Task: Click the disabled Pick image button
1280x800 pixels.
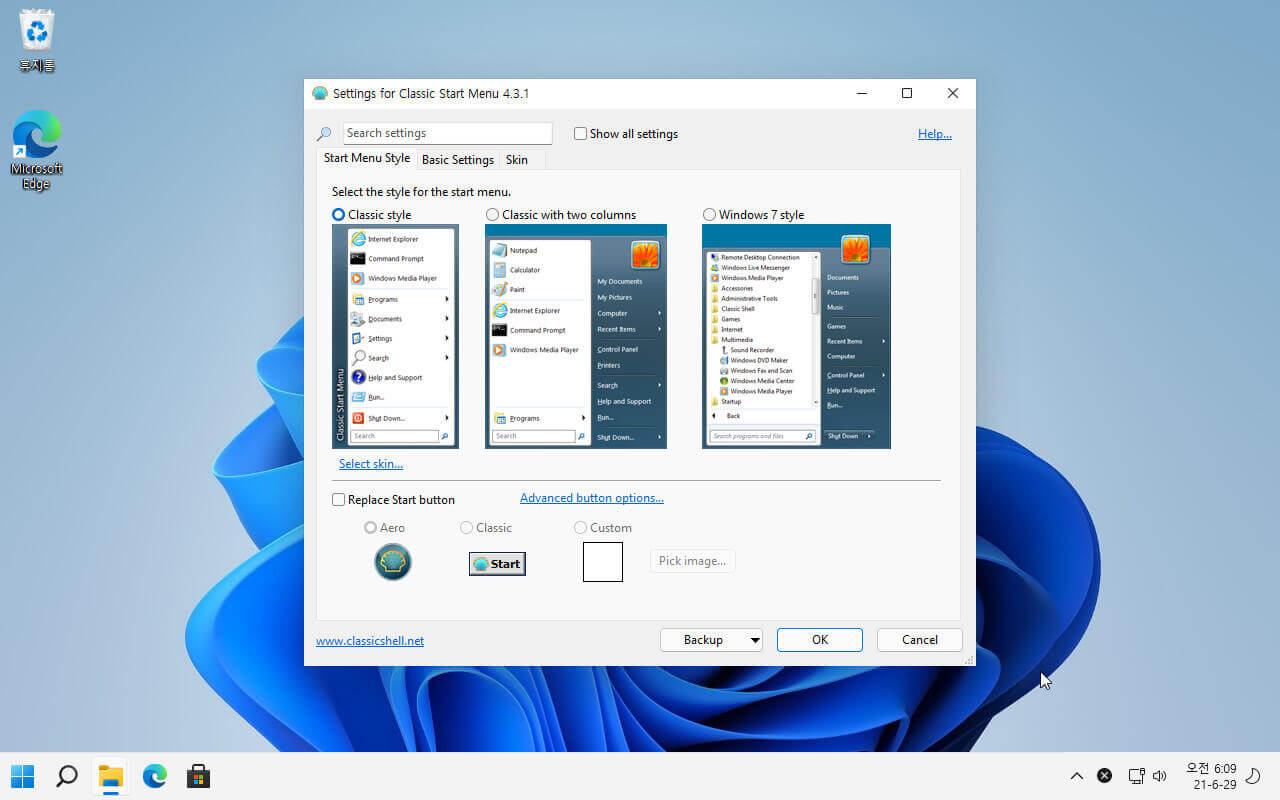Action: click(693, 561)
